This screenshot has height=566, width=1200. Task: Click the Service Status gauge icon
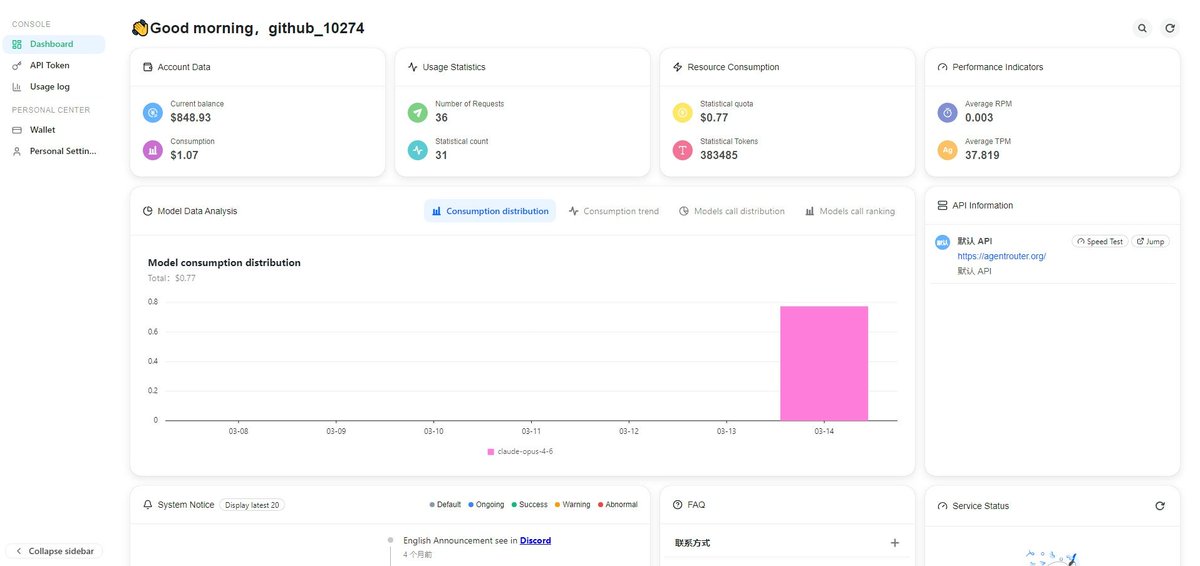[x=942, y=506]
